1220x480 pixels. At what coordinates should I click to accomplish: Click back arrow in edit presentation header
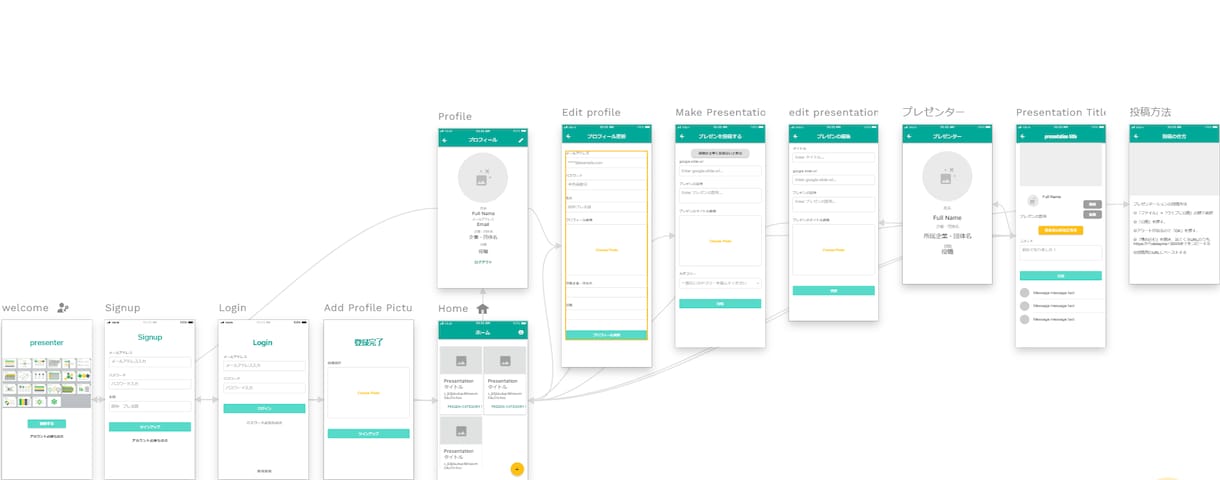[796, 136]
